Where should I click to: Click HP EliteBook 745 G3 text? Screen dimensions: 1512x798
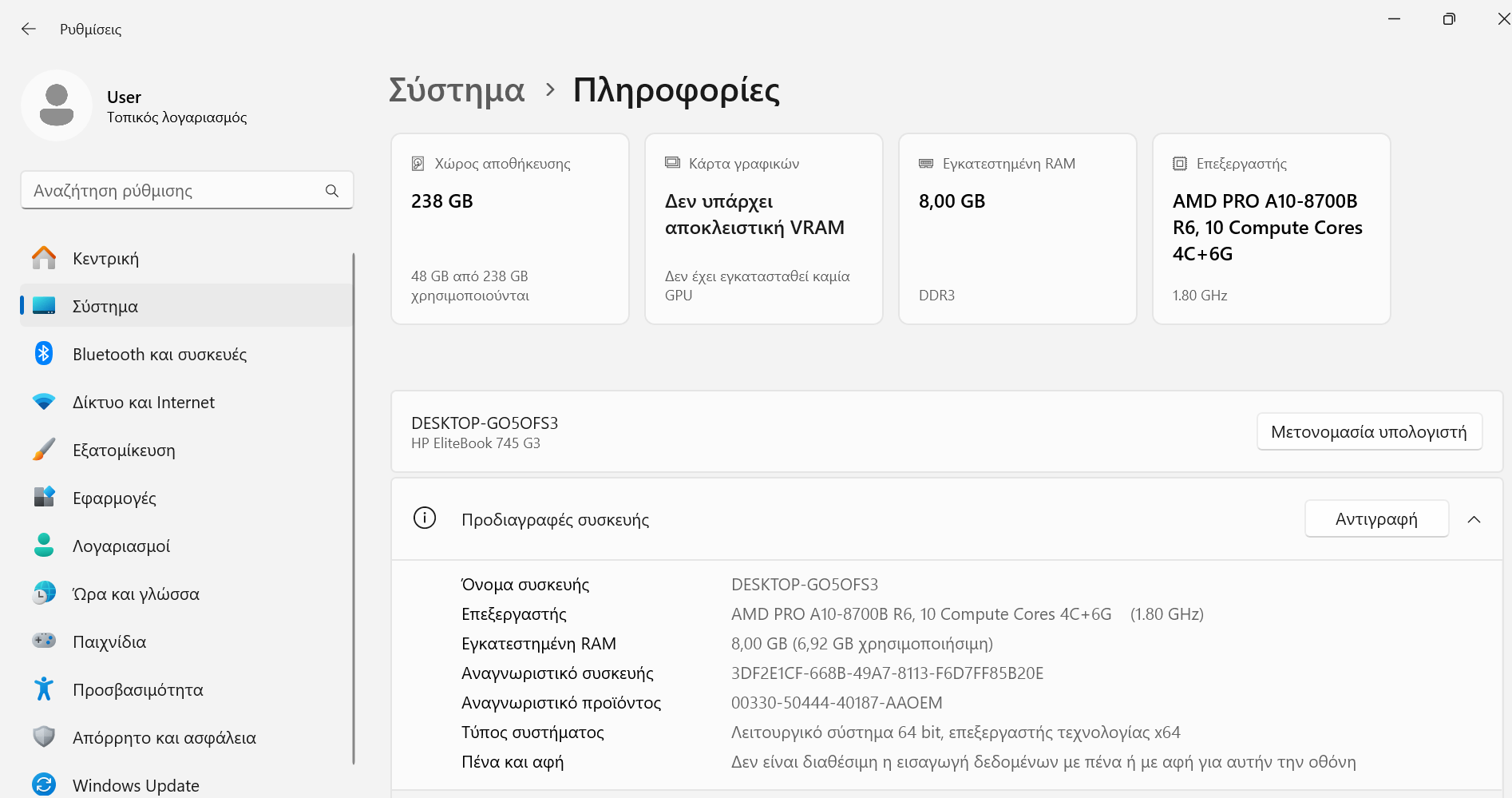[x=476, y=443]
